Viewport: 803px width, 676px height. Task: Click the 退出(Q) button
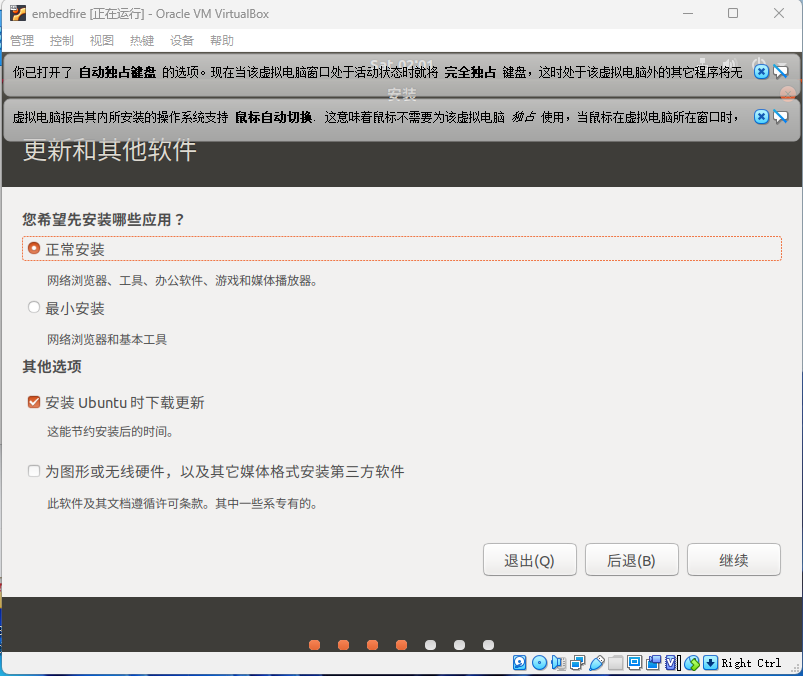[x=530, y=560]
